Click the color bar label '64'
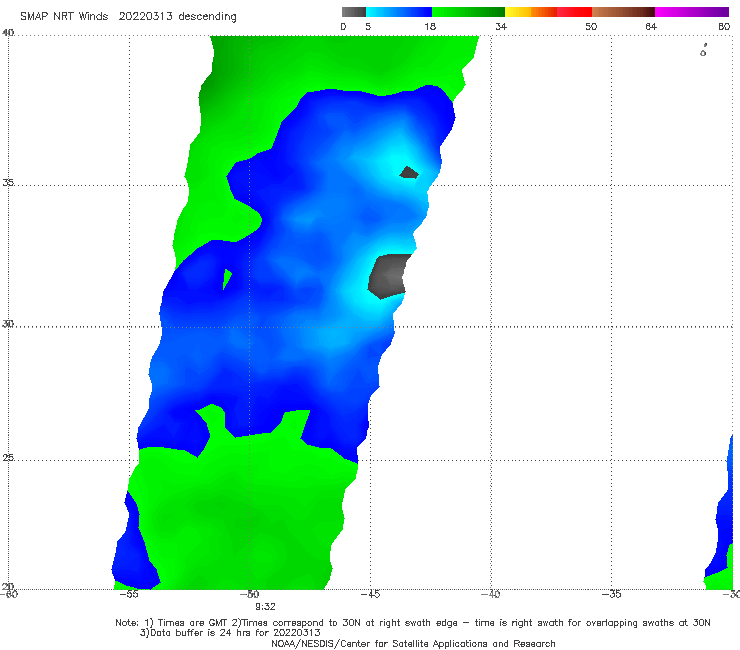Screen dimensions: 740x650 [651, 27]
